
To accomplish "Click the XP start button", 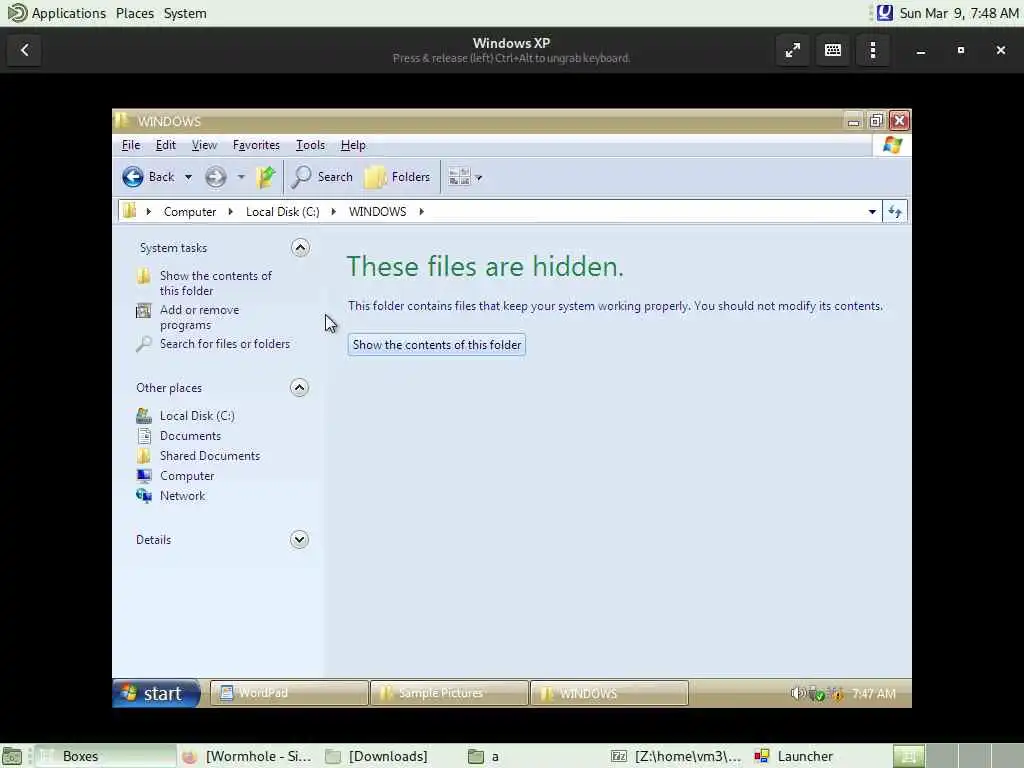I will click(x=156, y=694).
